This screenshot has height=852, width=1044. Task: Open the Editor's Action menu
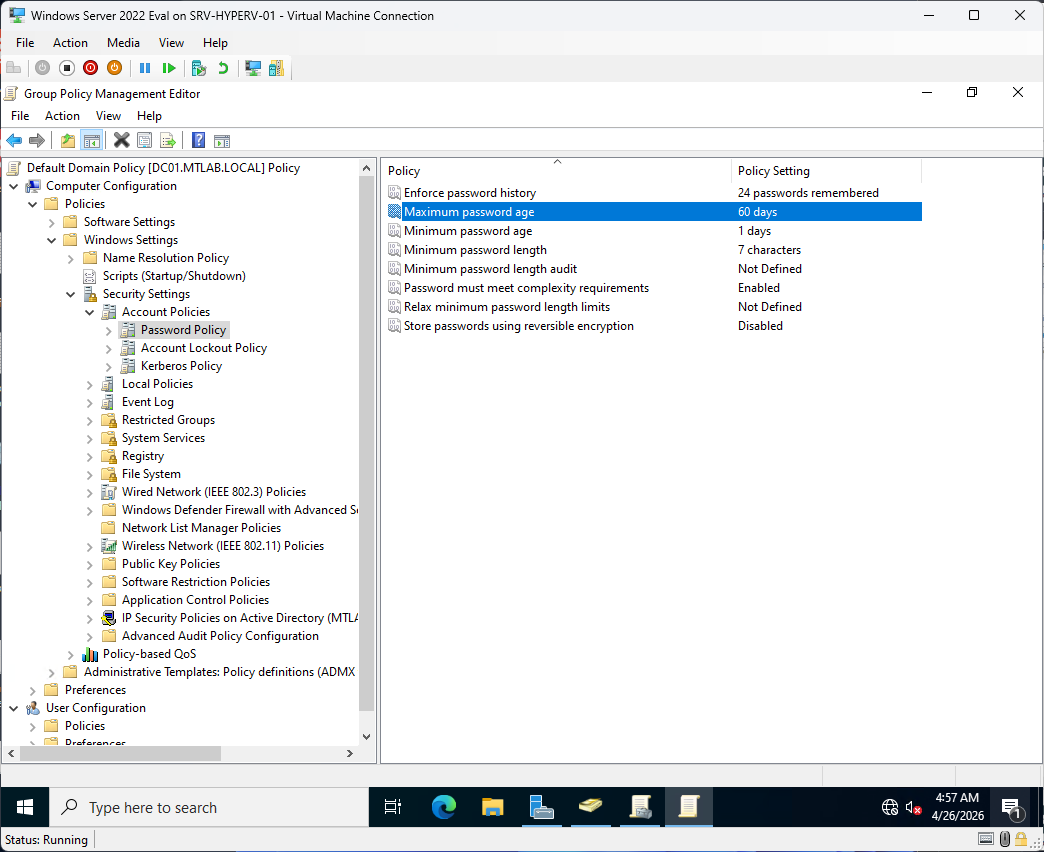[62, 116]
